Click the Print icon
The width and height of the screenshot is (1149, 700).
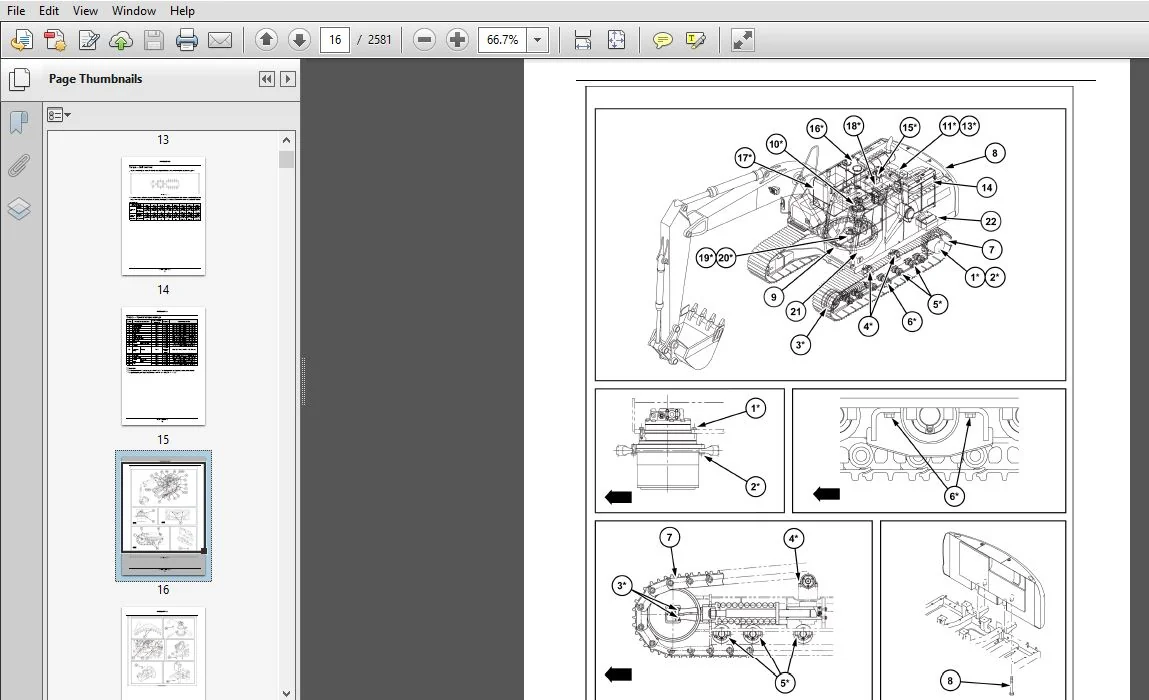[x=187, y=40]
